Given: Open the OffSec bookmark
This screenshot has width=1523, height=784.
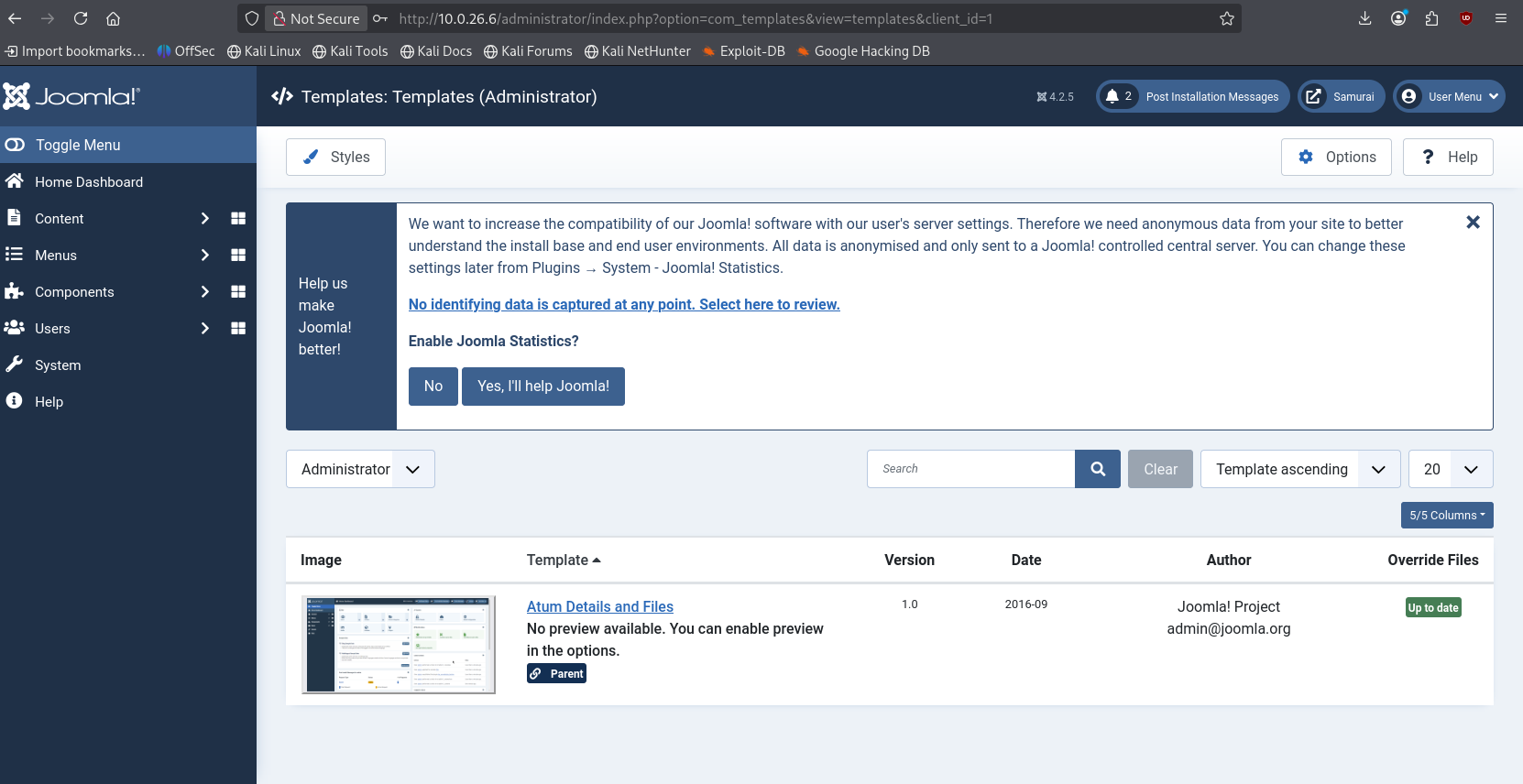Looking at the screenshot, I should pos(186,51).
